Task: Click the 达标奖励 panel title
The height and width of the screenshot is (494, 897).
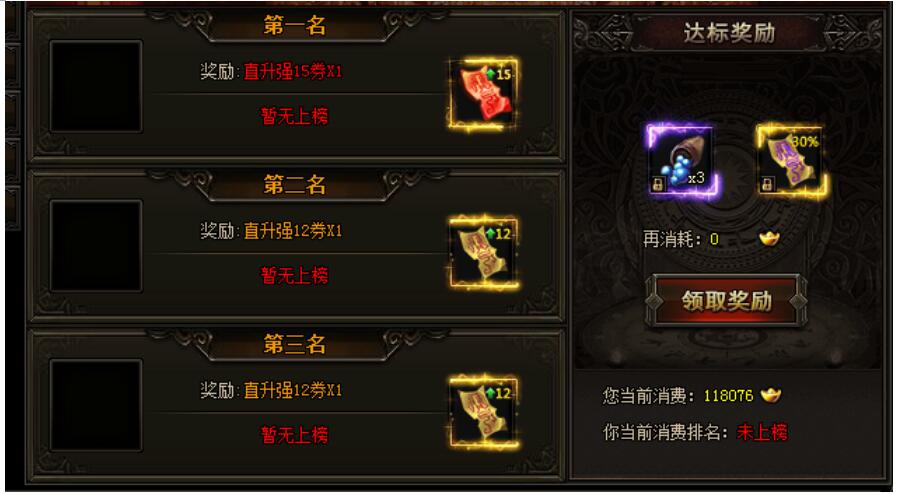Action: (729, 33)
